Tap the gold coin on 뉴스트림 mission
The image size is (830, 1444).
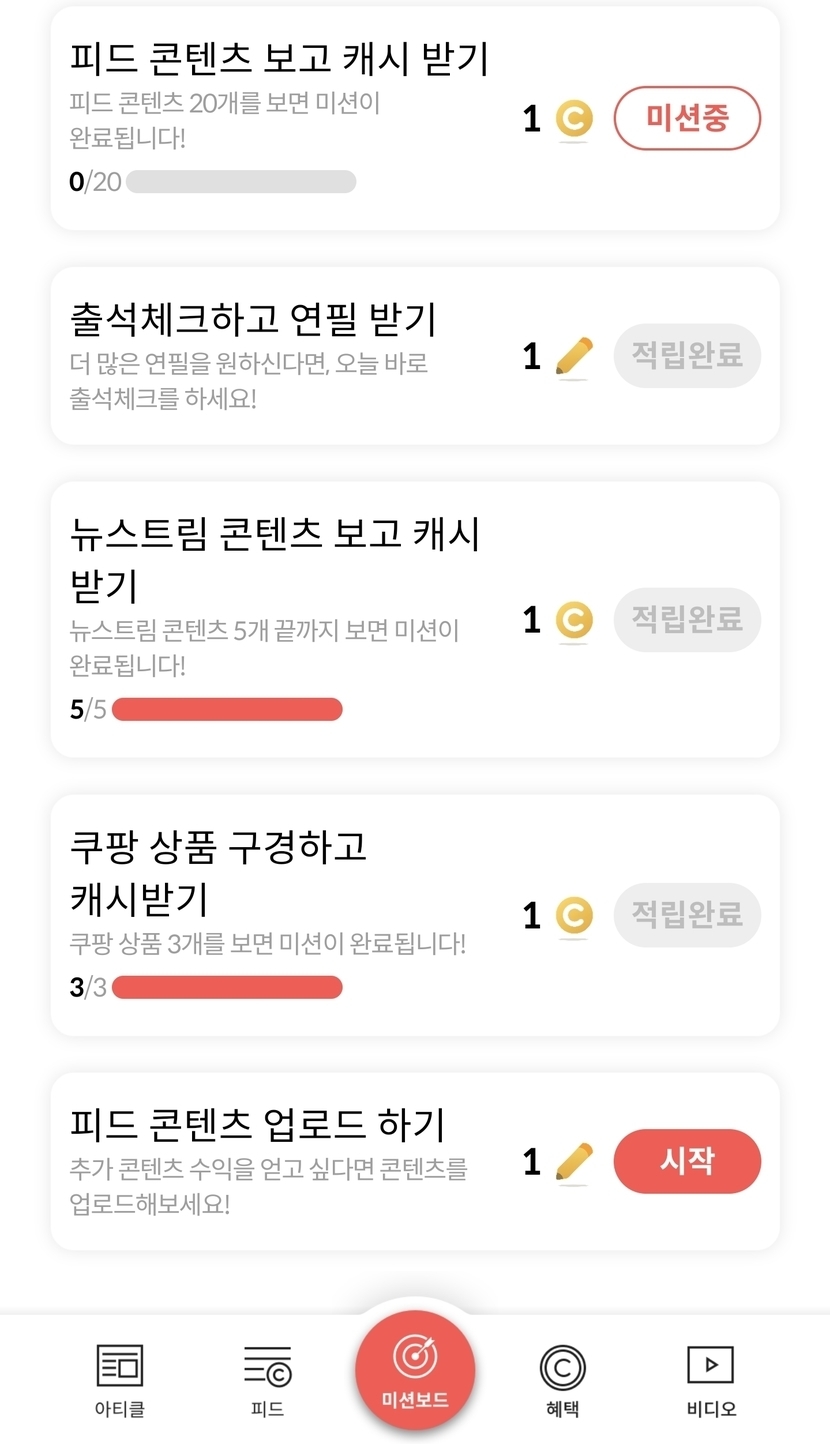[x=574, y=620]
